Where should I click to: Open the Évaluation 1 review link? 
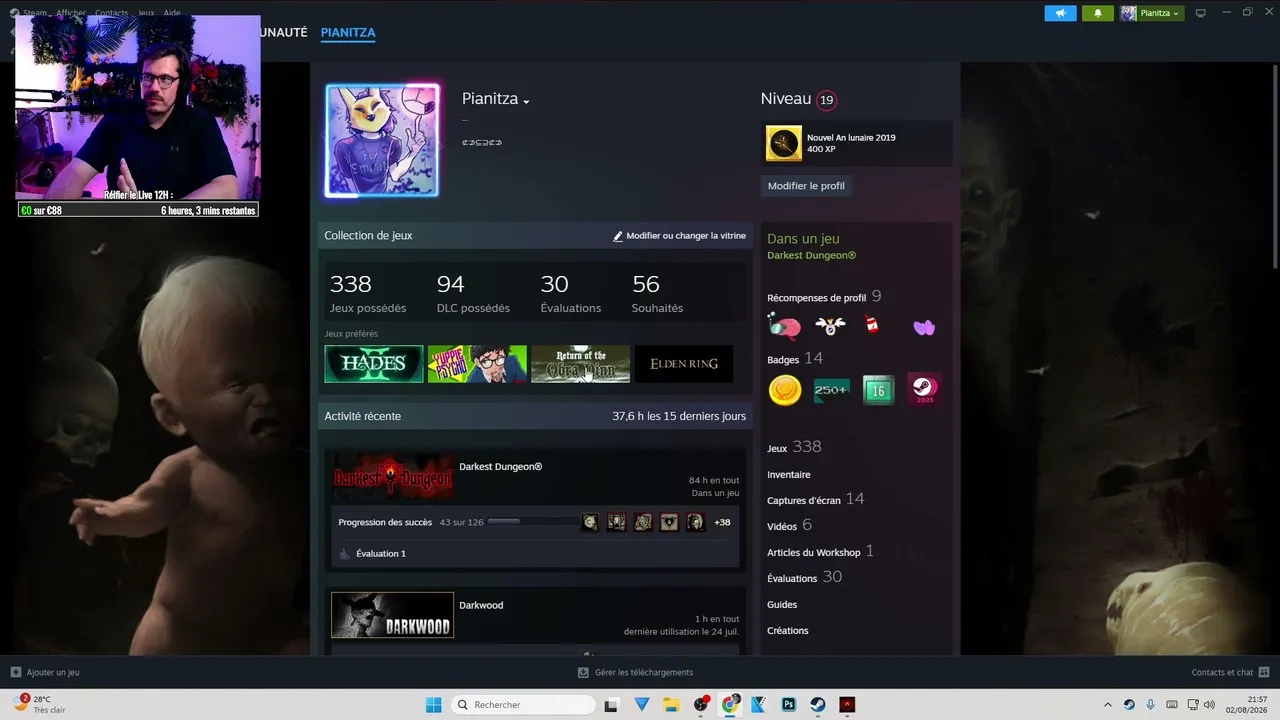point(381,553)
